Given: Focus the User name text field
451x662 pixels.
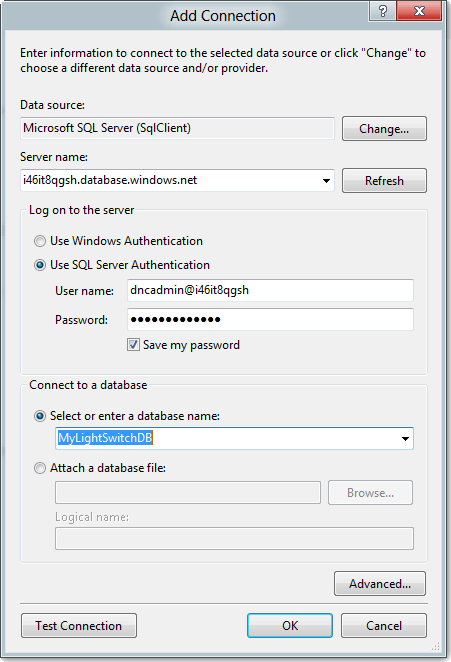Looking at the screenshot, I should coord(270,290).
